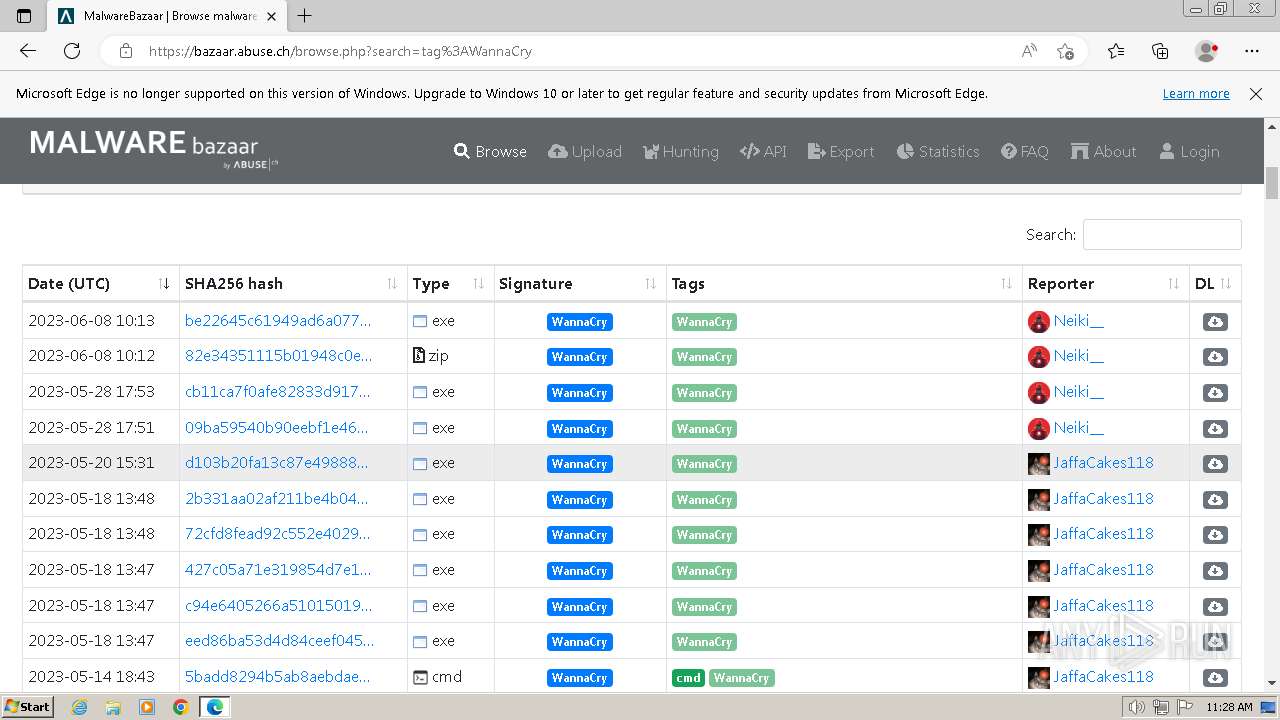Download sample 09ba59540b90eebf1e46

[1215, 428]
